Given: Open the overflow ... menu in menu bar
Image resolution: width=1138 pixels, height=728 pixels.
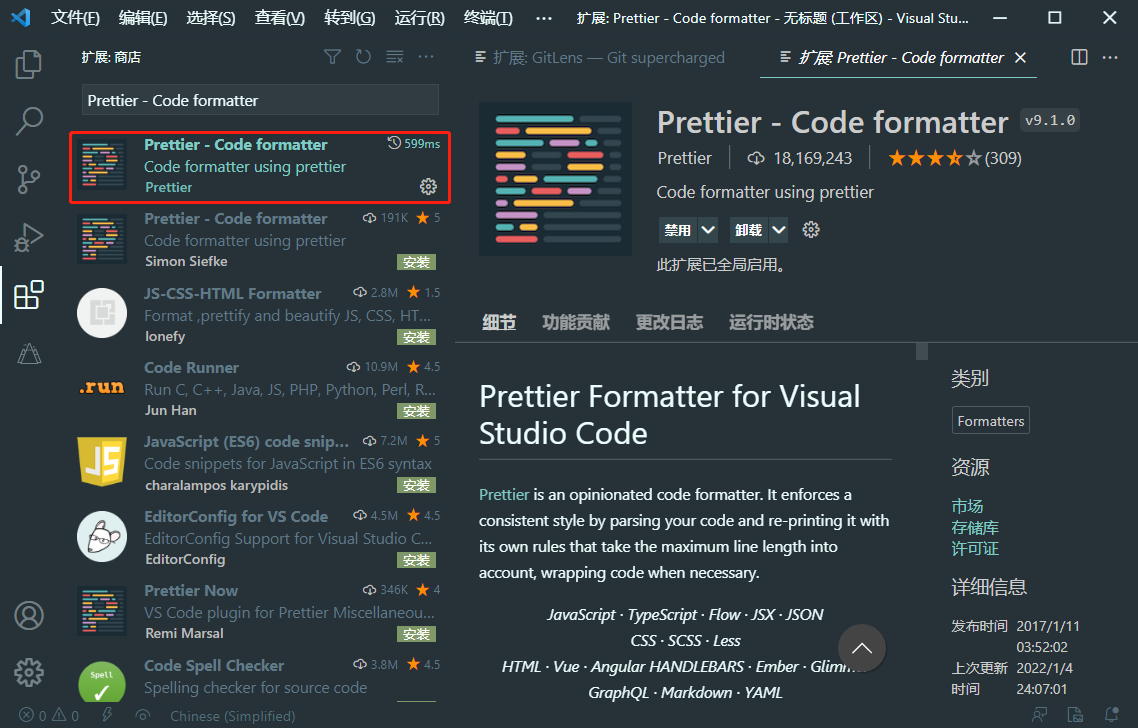Looking at the screenshot, I should pos(544,18).
